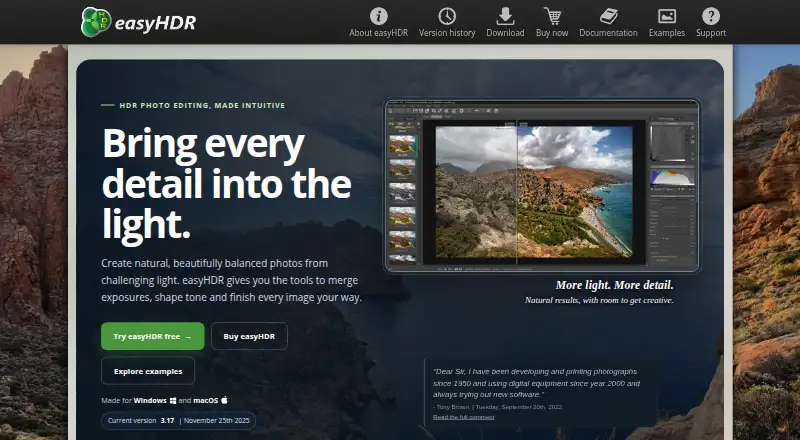The image size is (800, 440).
Task: Open the Documentation book icon
Action: coord(608,16)
